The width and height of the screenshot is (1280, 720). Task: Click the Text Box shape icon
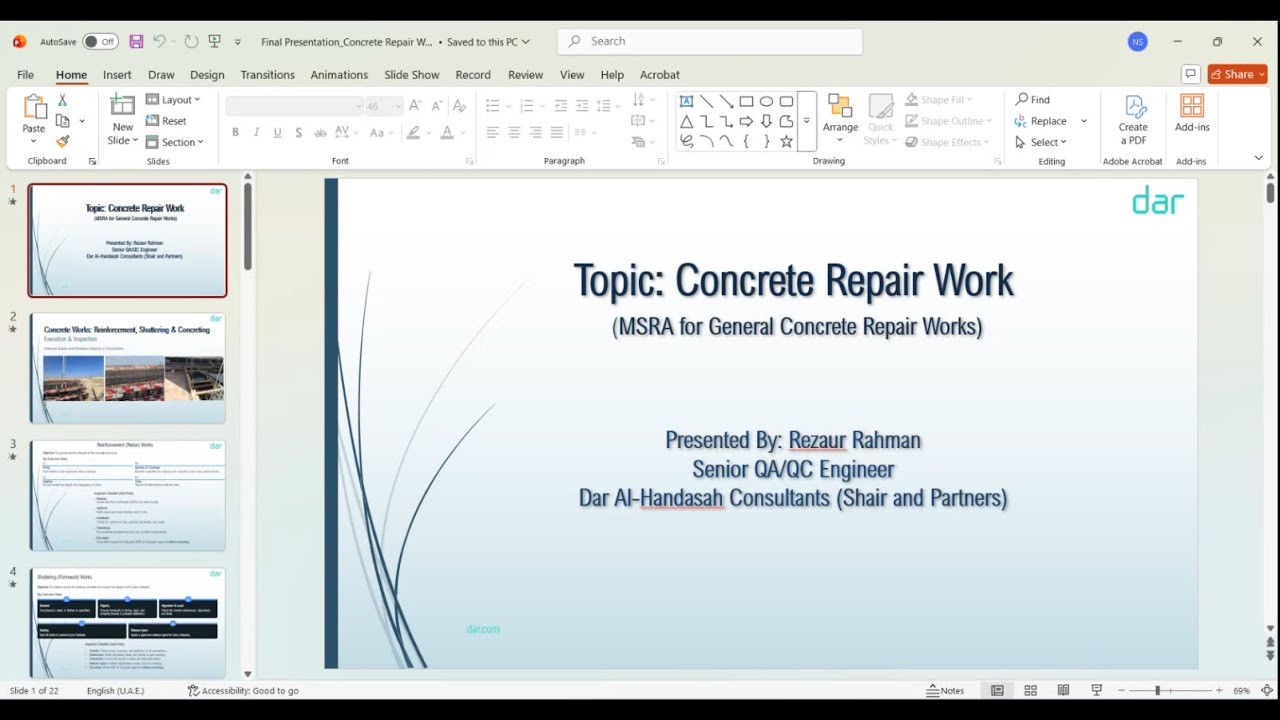tap(686, 101)
